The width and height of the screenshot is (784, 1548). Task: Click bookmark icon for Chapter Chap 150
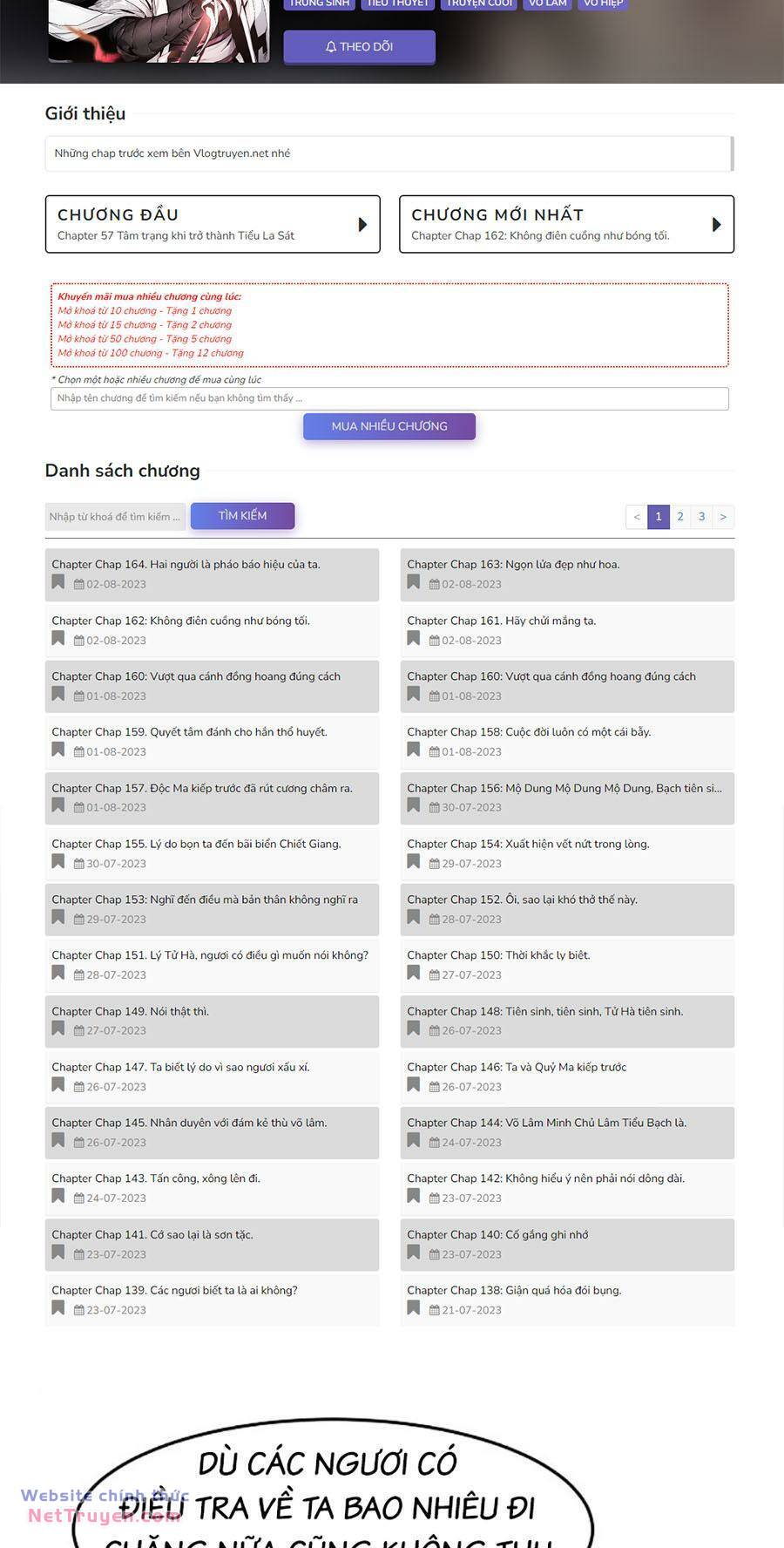pyautogui.click(x=414, y=973)
